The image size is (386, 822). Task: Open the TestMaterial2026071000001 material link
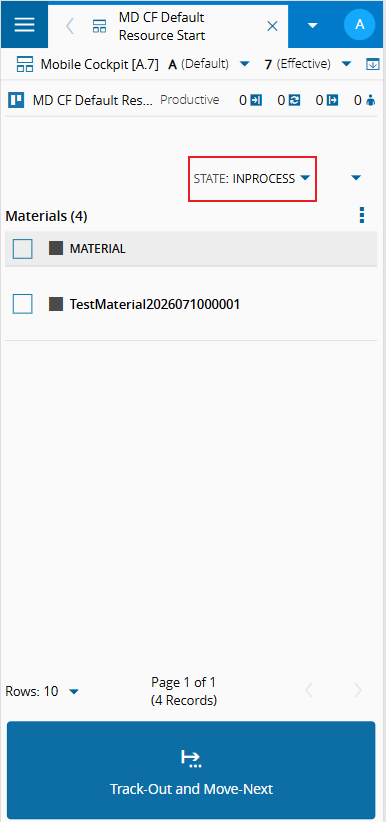tap(155, 304)
